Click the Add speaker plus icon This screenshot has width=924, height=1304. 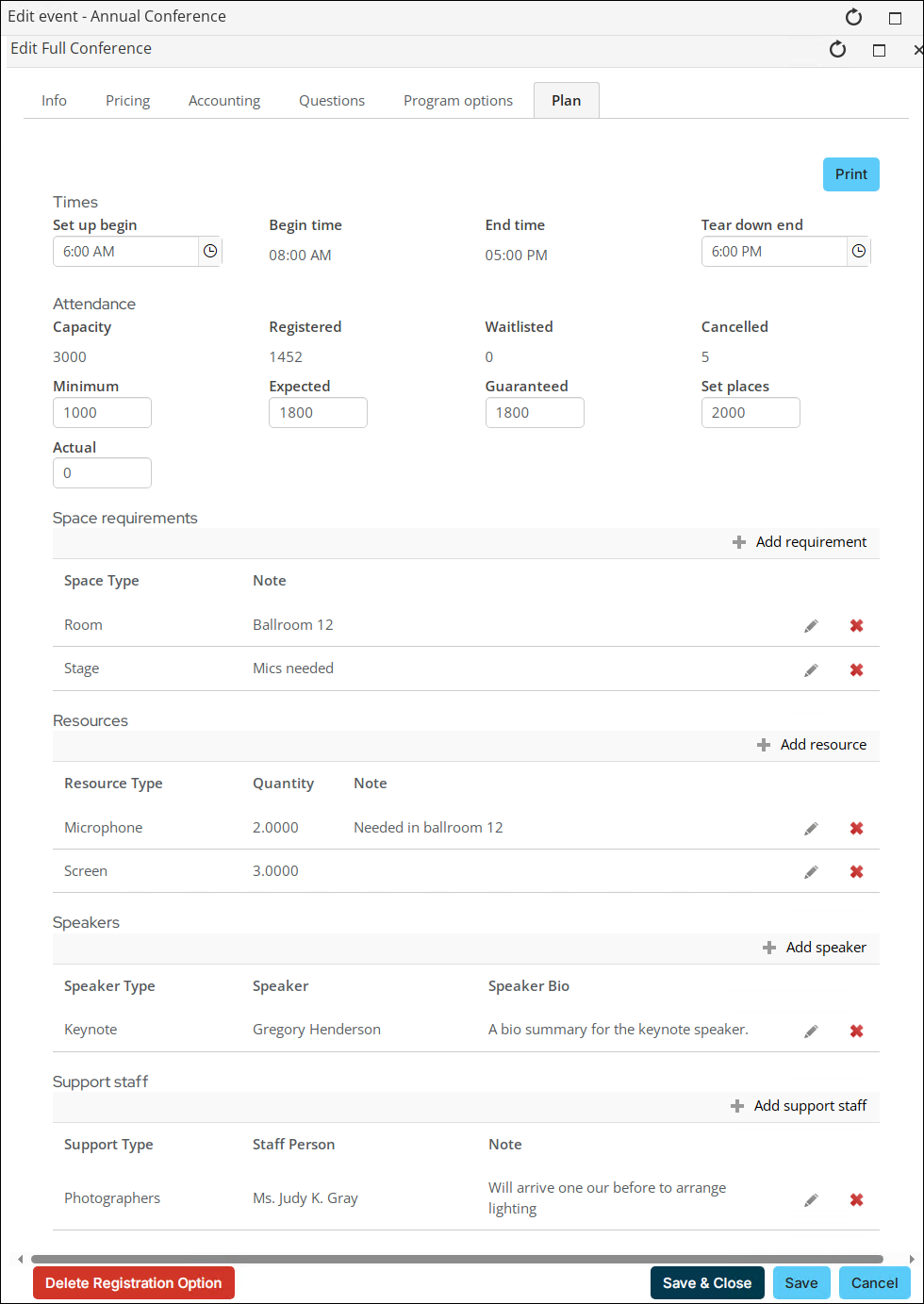pyautogui.click(x=769, y=948)
